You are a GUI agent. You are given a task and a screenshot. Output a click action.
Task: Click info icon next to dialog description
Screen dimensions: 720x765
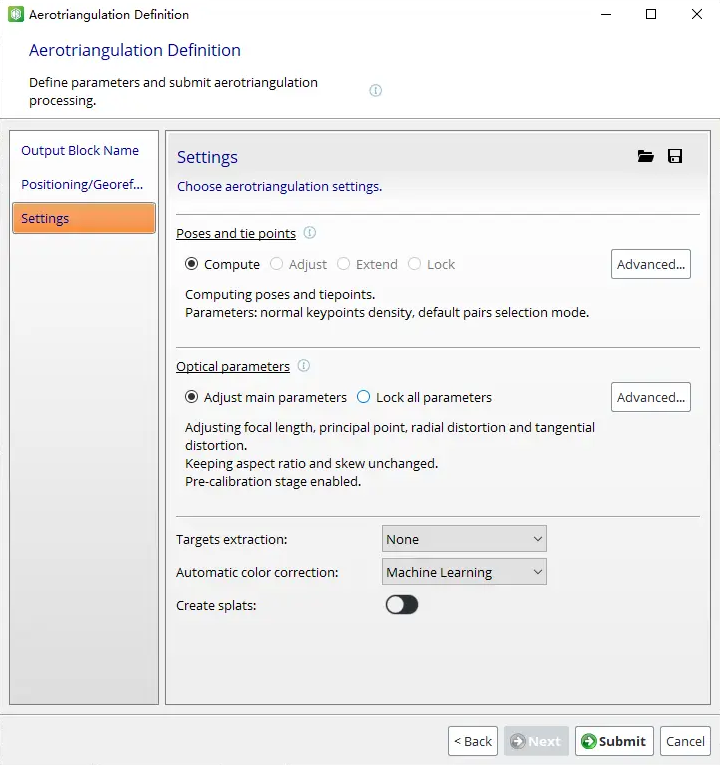coord(376,90)
